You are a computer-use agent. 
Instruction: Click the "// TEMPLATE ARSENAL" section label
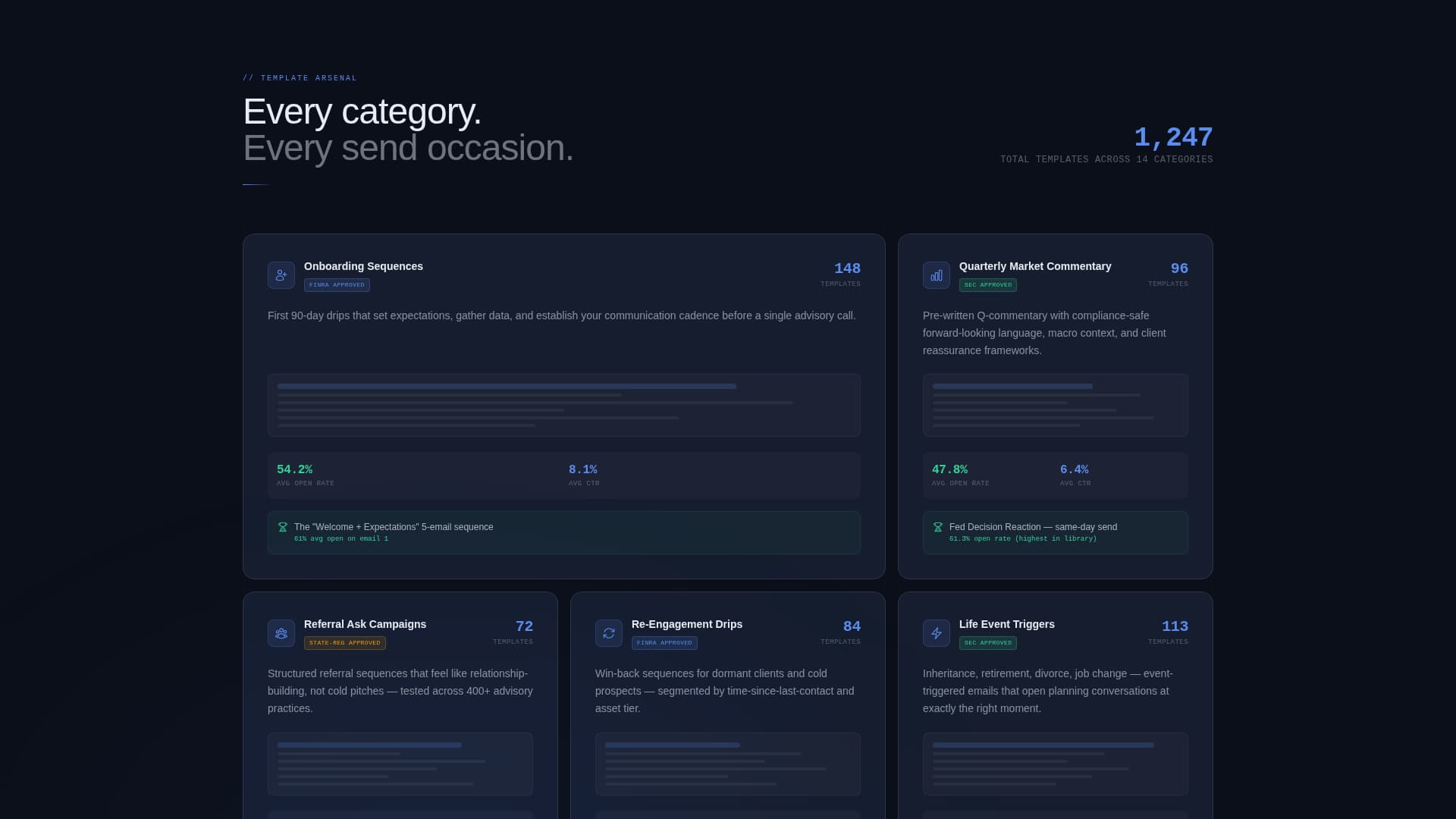pos(300,78)
